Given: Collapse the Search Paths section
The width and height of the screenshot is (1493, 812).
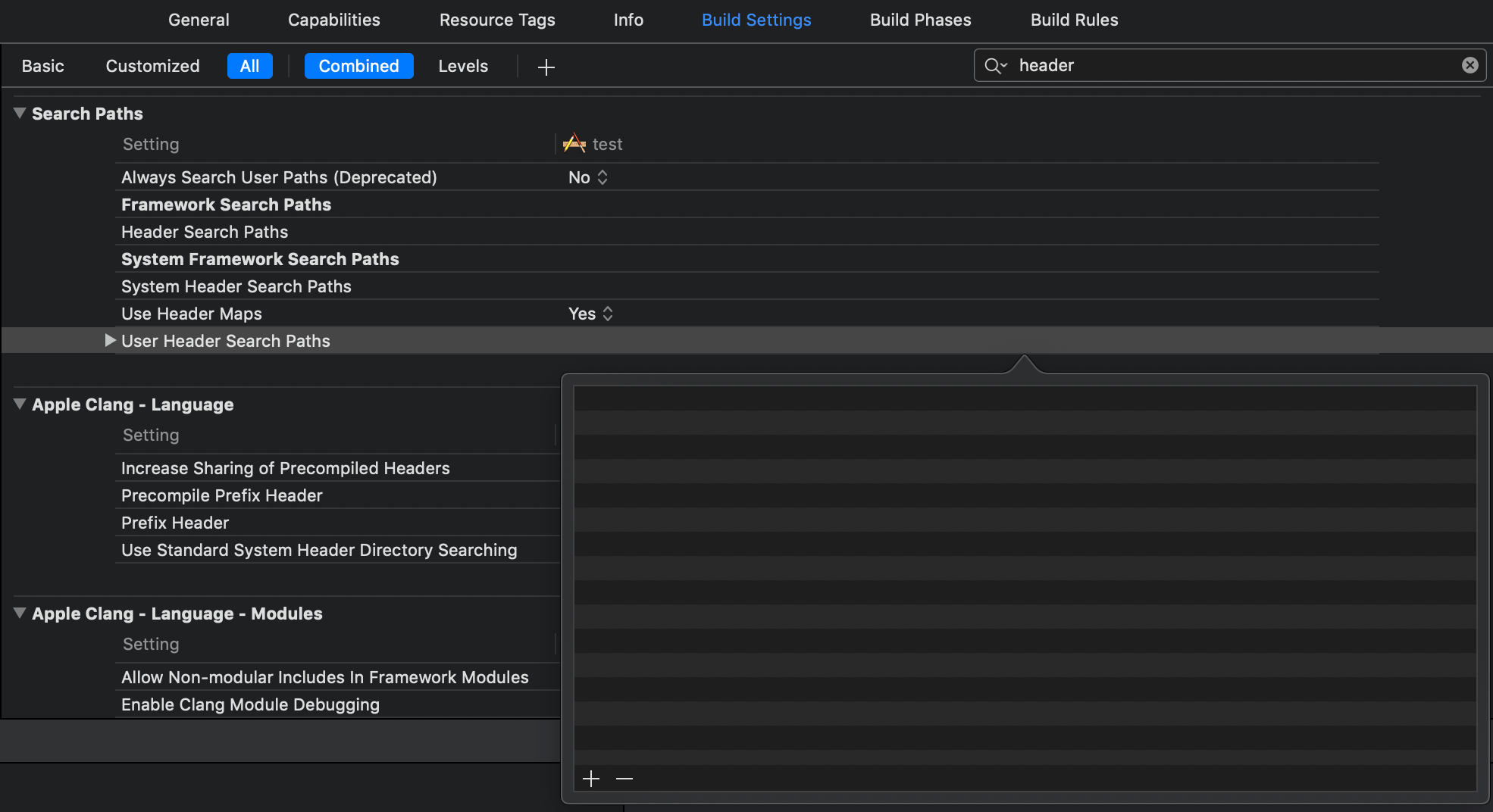Looking at the screenshot, I should pyautogui.click(x=19, y=113).
